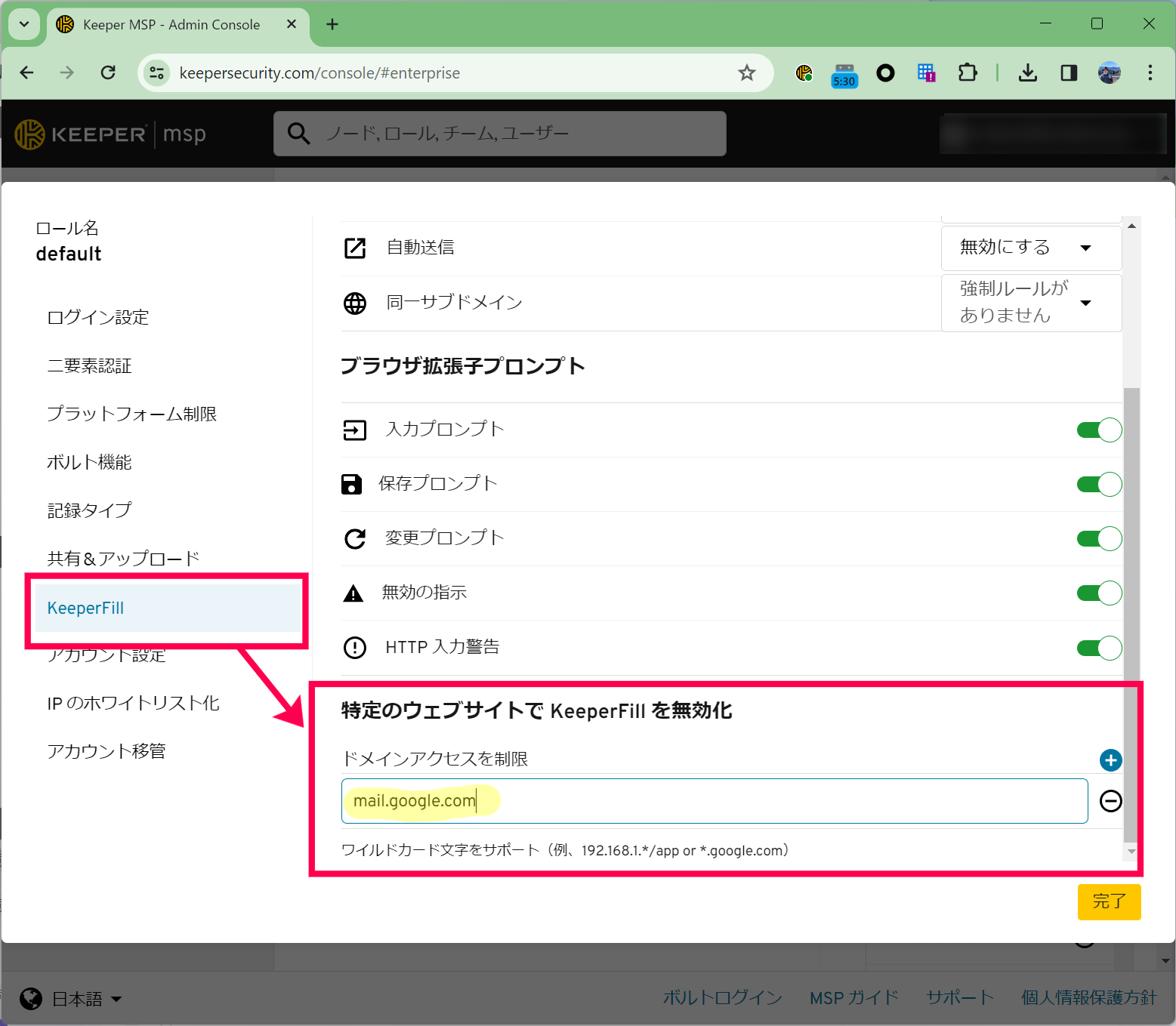1176x1026 pixels.
Task: Go back to previous page
Action: 27,72
